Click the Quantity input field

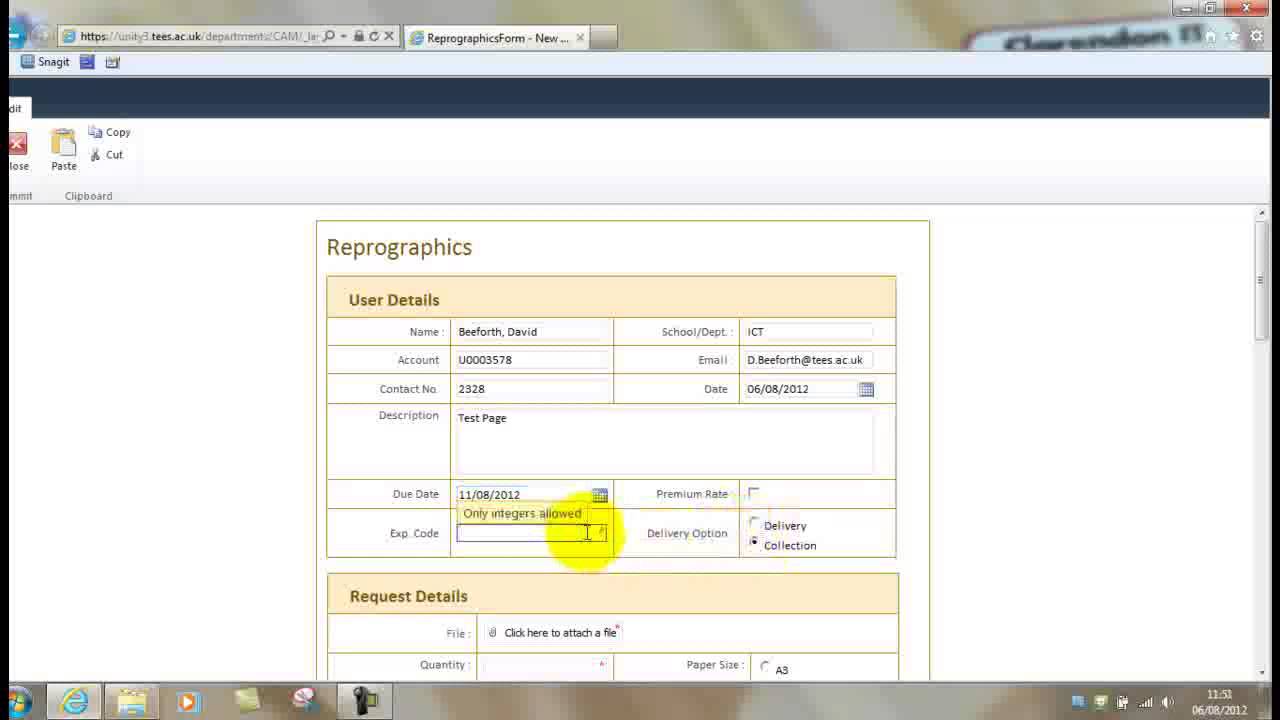[545, 665]
